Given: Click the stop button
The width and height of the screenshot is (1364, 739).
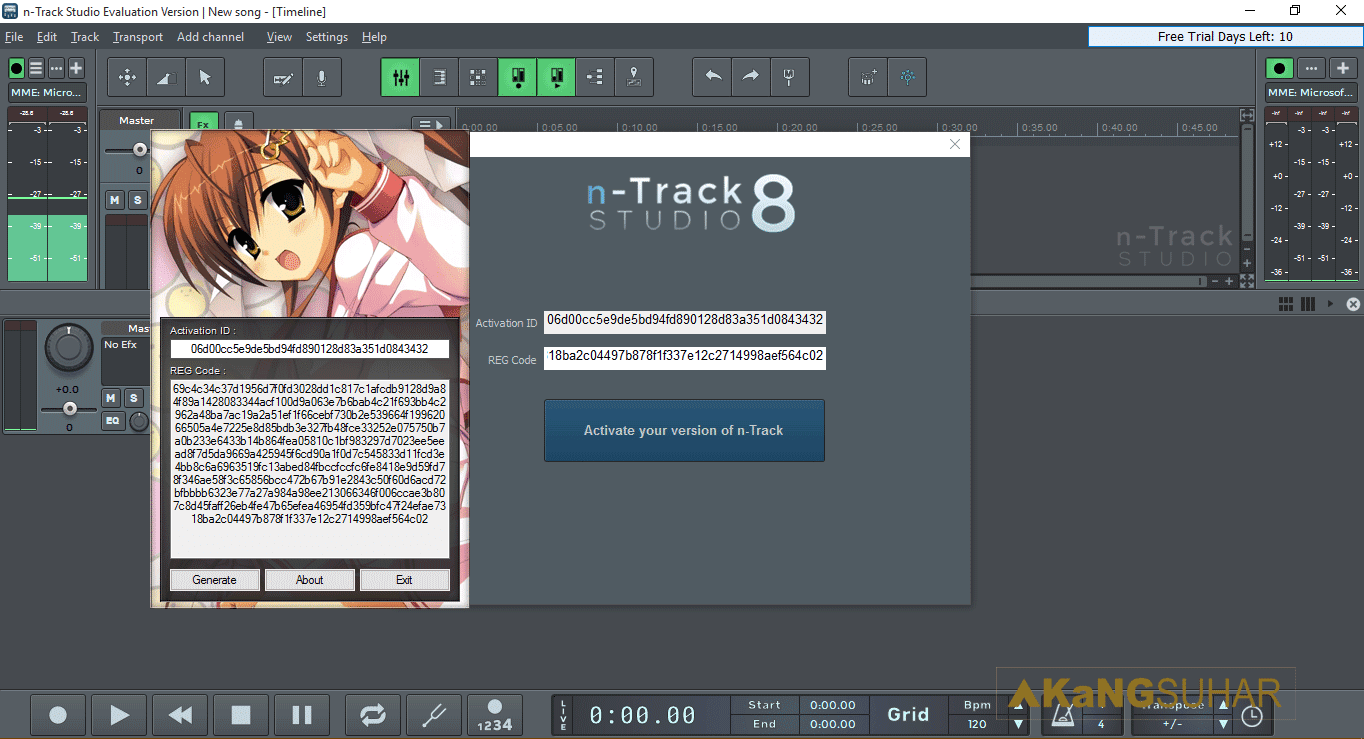Looking at the screenshot, I should [x=241, y=715].
